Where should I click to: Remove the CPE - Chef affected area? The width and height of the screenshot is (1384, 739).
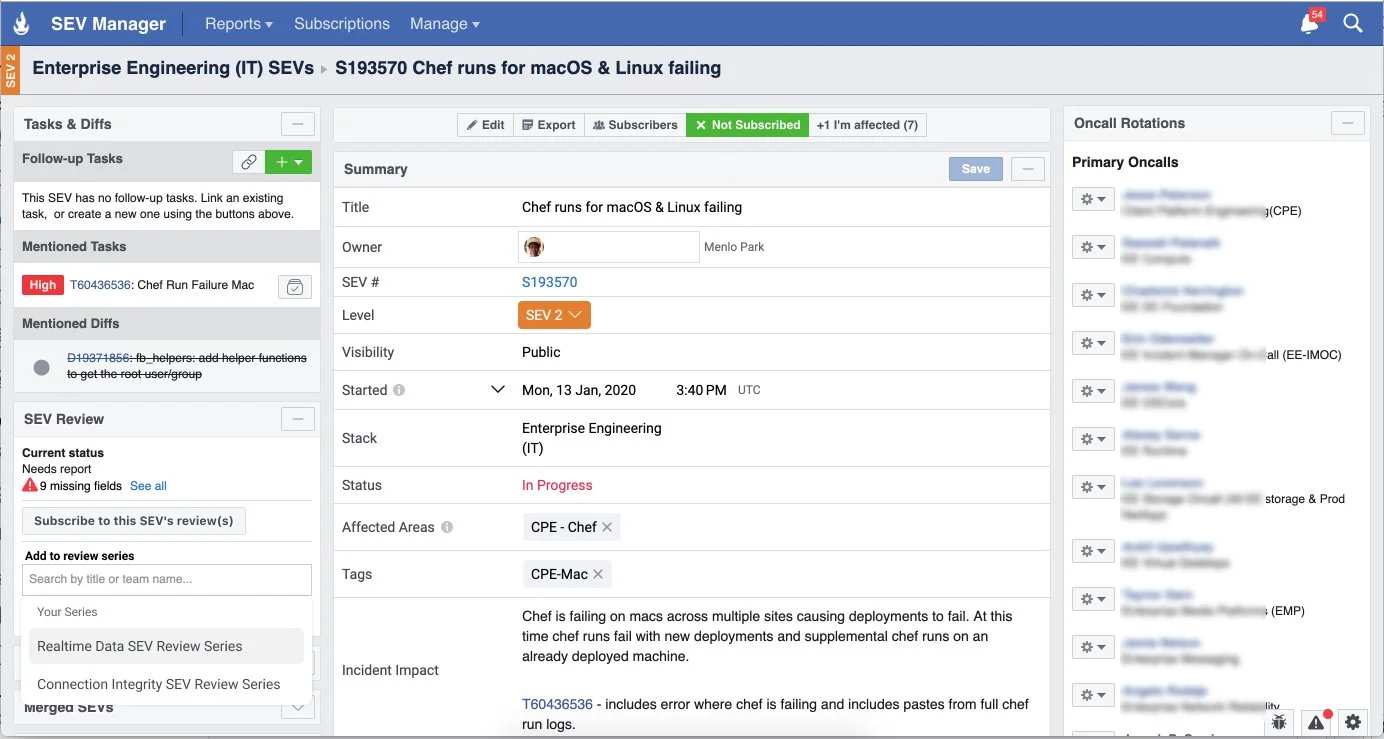(x=607, y=527)
